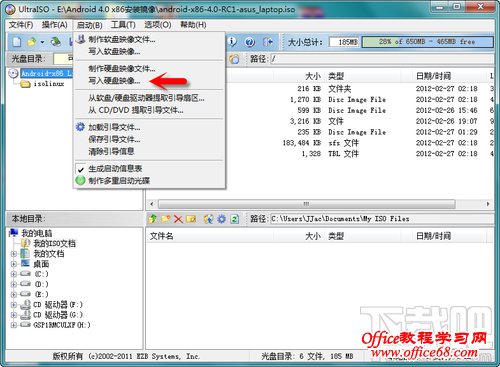The width and height of the screenshot is (500, 367).
Task: Click the scrollbar left arrow in upper pane
Action: pos(152,204)
